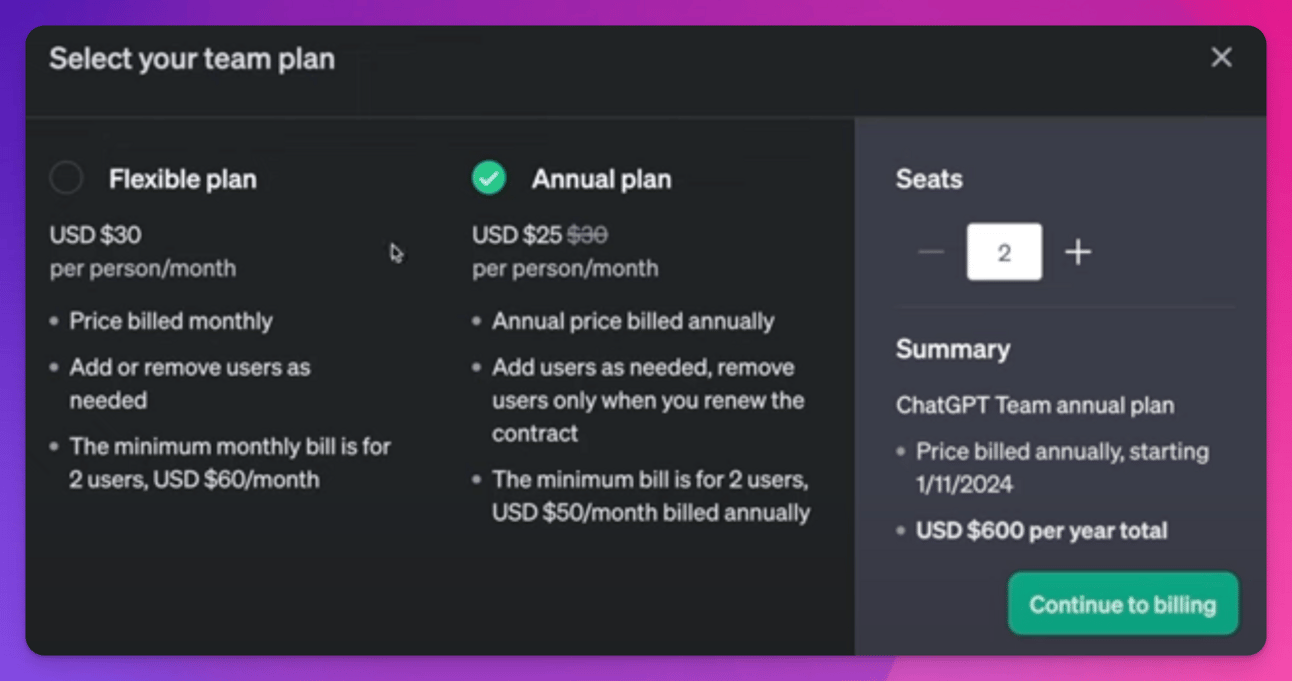Viewport: 1292px width, 681px height.
Task: Click the Summary heading
Action: [x=953, y=349]
